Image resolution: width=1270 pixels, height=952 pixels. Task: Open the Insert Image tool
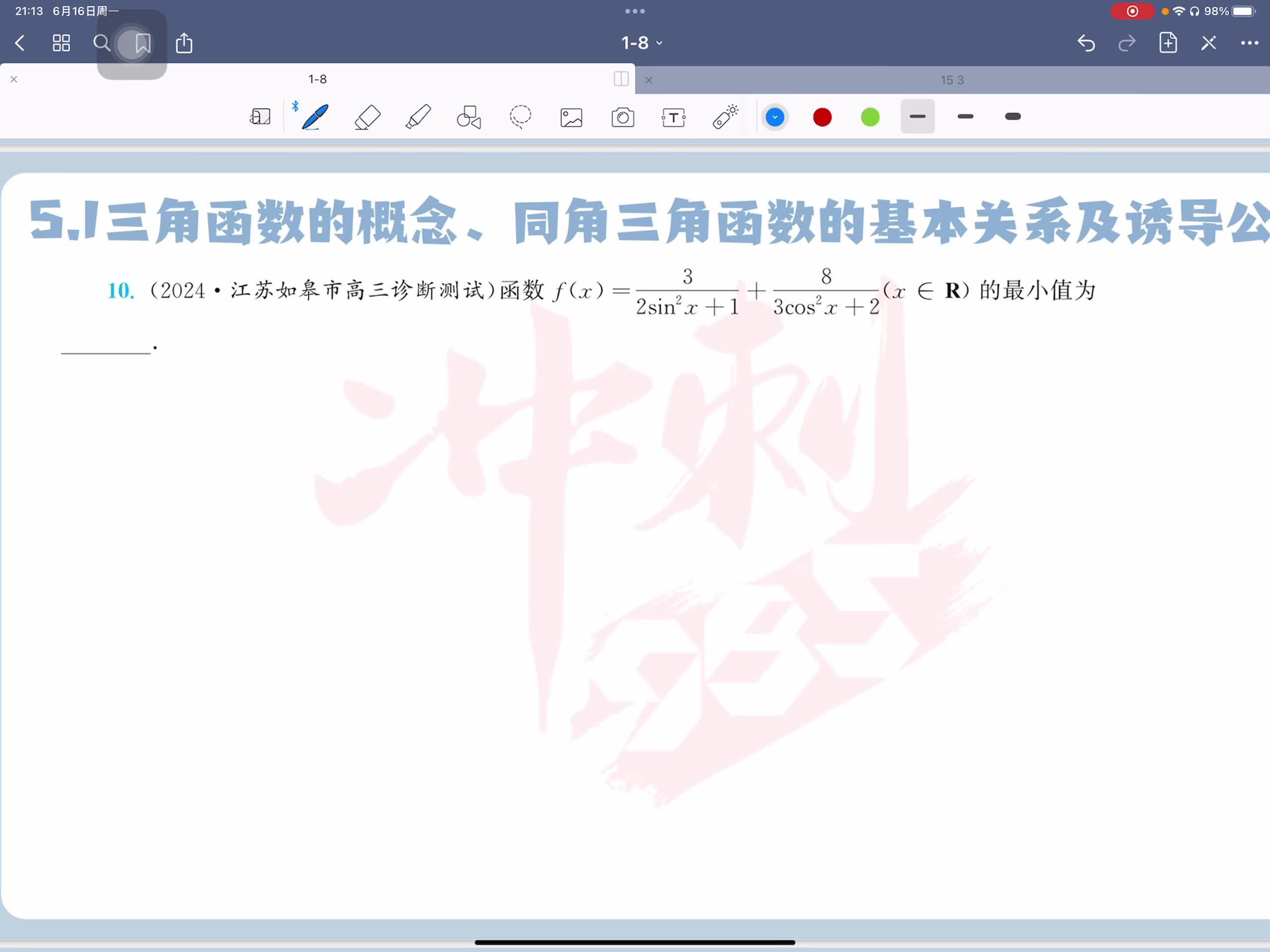coord(571,118)
